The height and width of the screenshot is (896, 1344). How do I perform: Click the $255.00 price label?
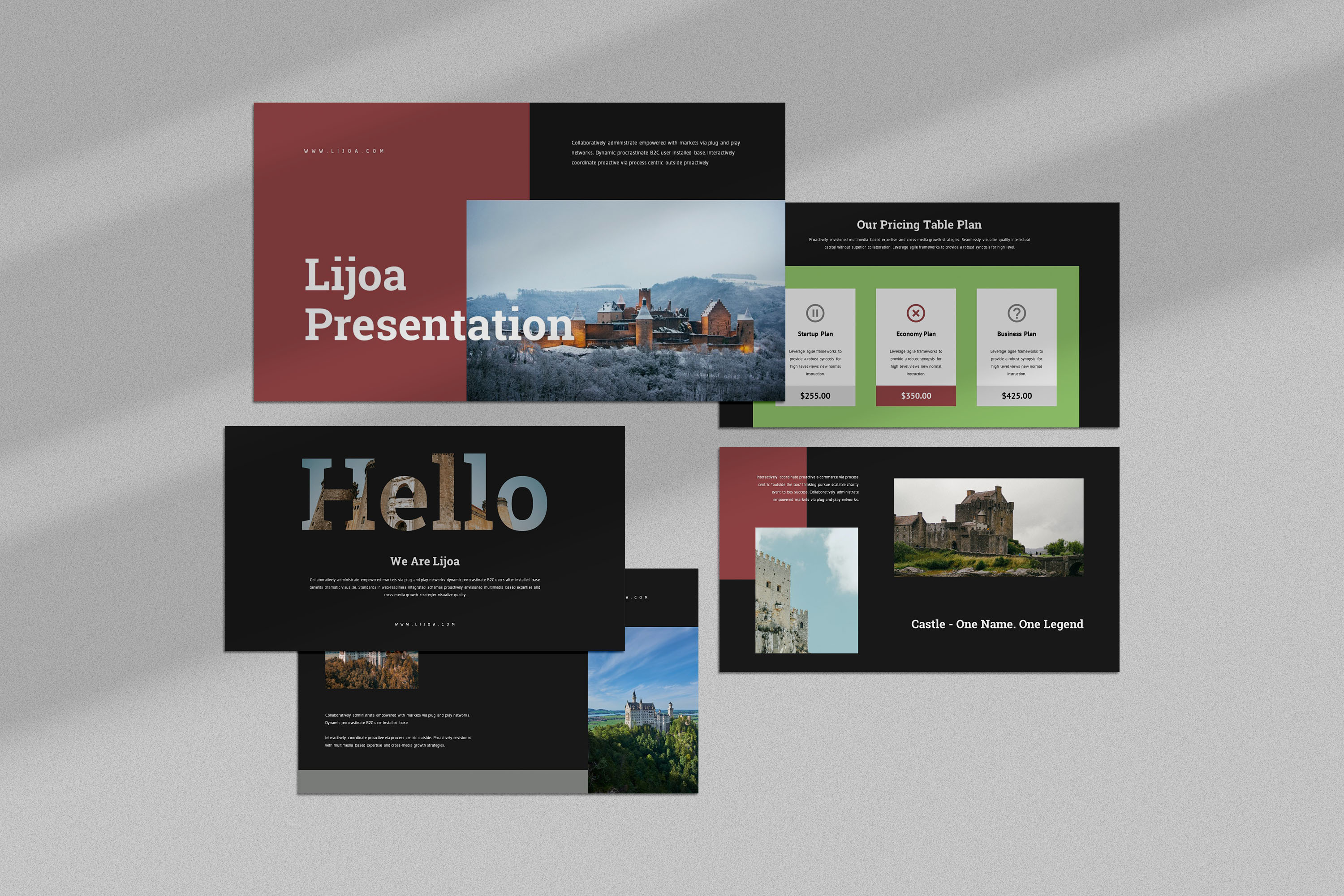pos(815,396)
